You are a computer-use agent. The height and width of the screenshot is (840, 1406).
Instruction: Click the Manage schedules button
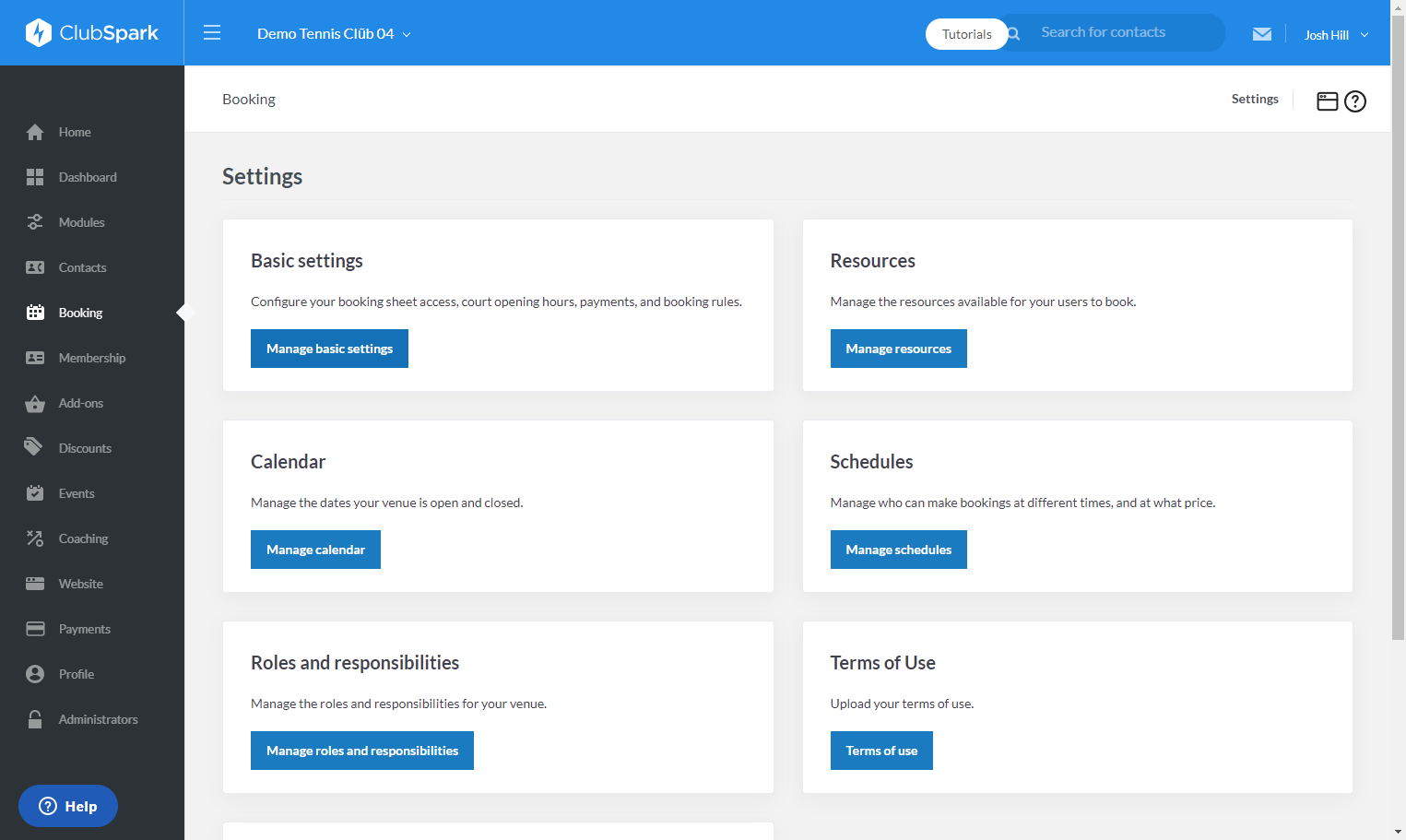[x=898, y=550]
